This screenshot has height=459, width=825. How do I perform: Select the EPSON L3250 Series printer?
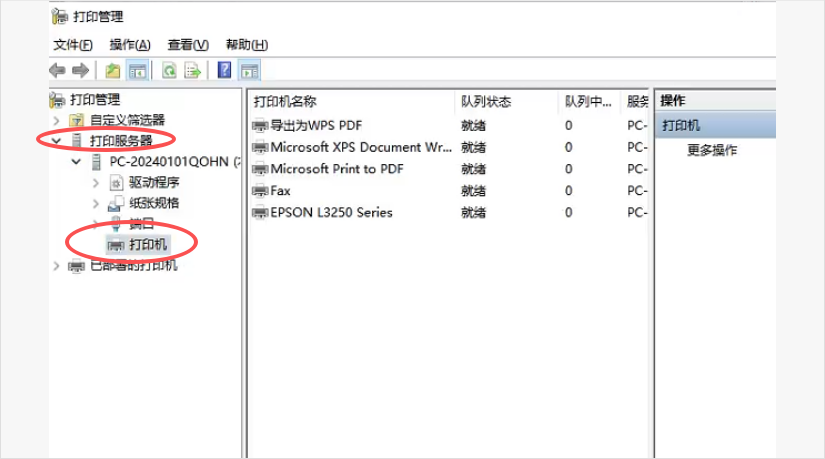point(331,212)
